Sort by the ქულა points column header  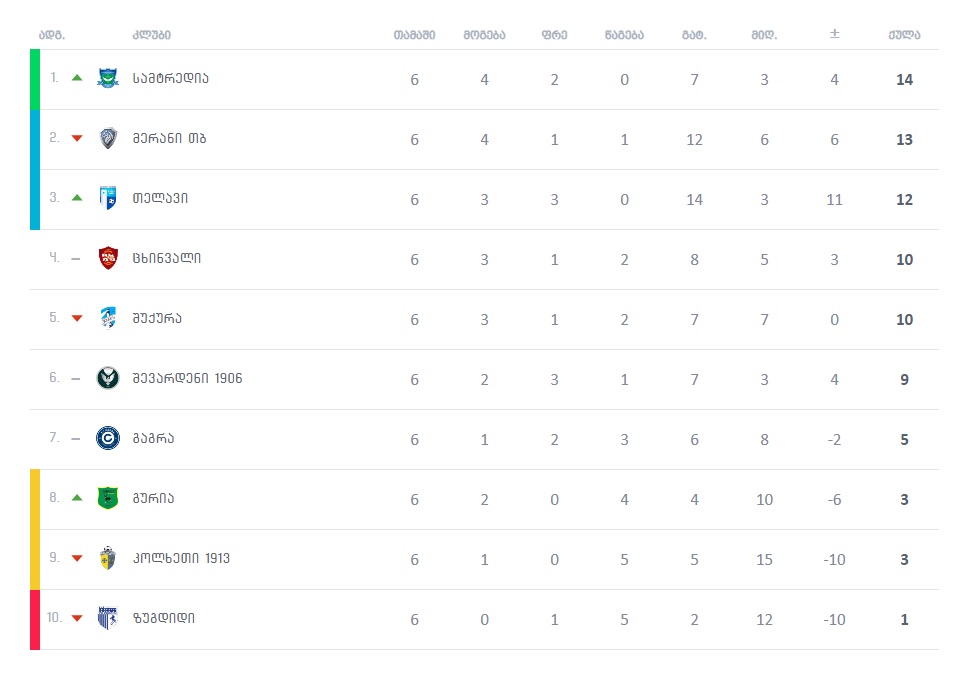click(904, 35)
